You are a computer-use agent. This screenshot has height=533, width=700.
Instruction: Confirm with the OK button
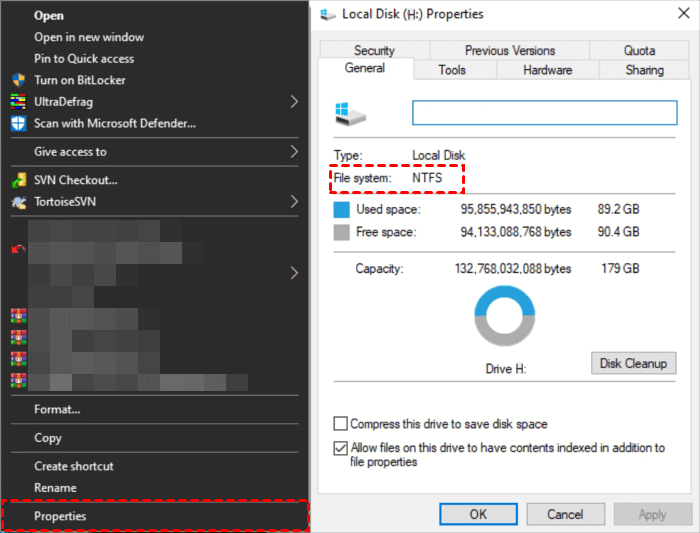pyautogui.click(x=478, y=514)
